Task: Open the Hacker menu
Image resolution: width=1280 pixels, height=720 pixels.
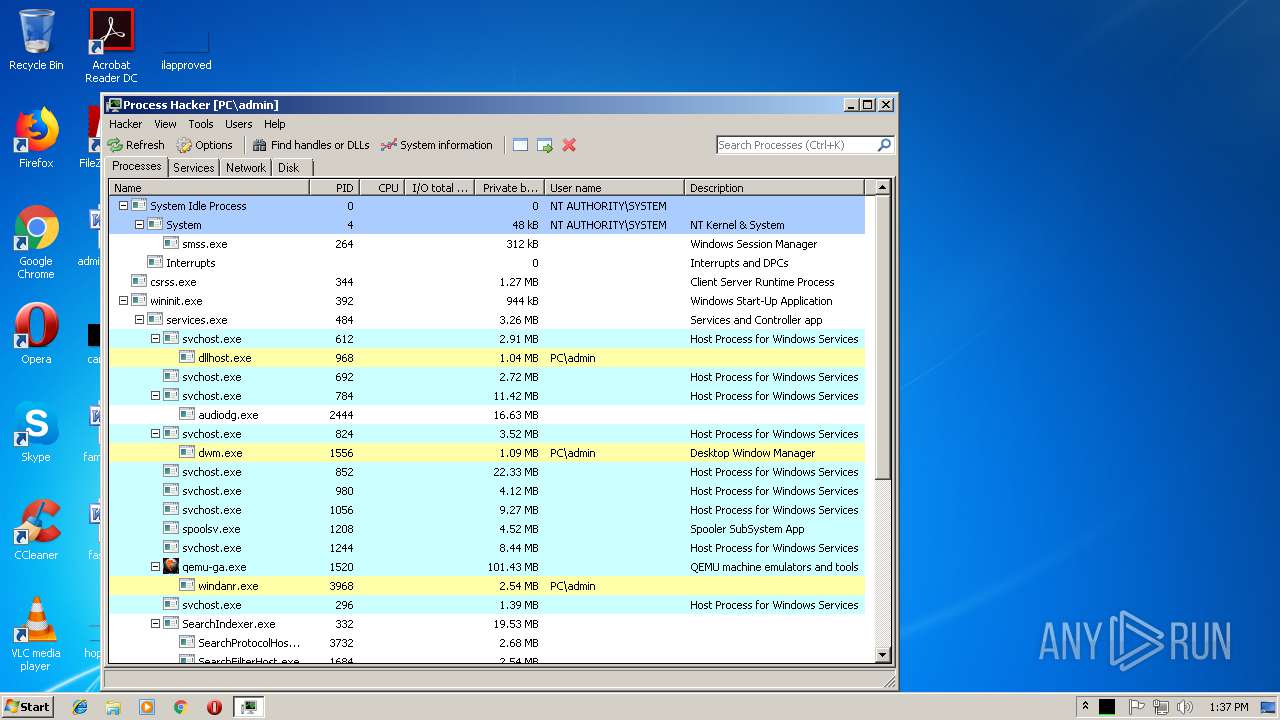Action: pos(126,124)
